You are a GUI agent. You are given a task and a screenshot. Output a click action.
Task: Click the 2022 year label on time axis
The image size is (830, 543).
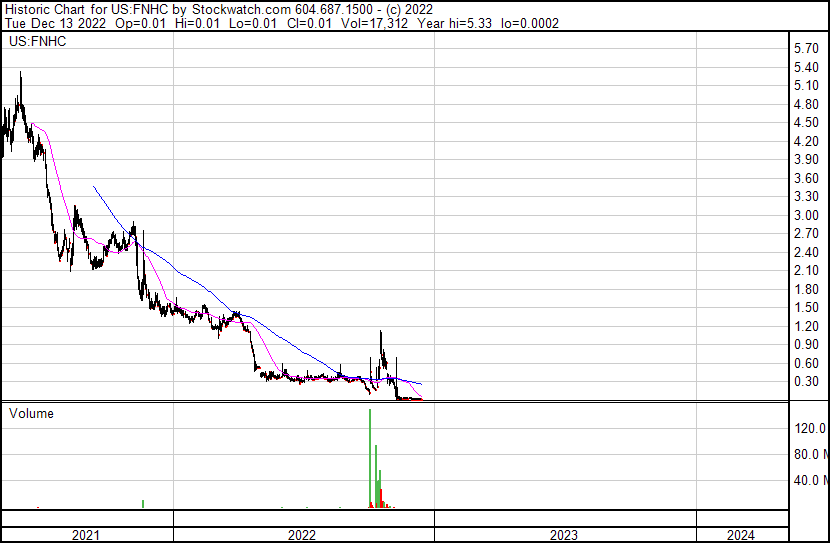tap(302, 535)
